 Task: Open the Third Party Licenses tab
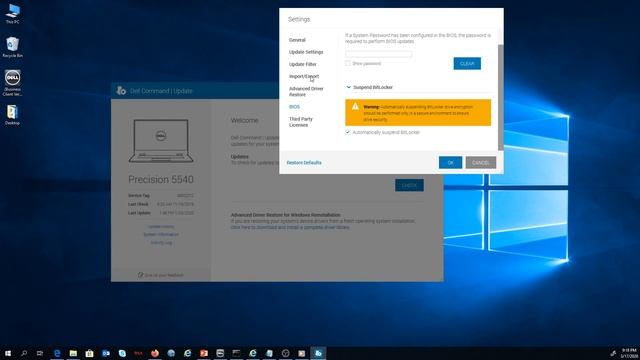pyautogui.click(x=301, y=122)
